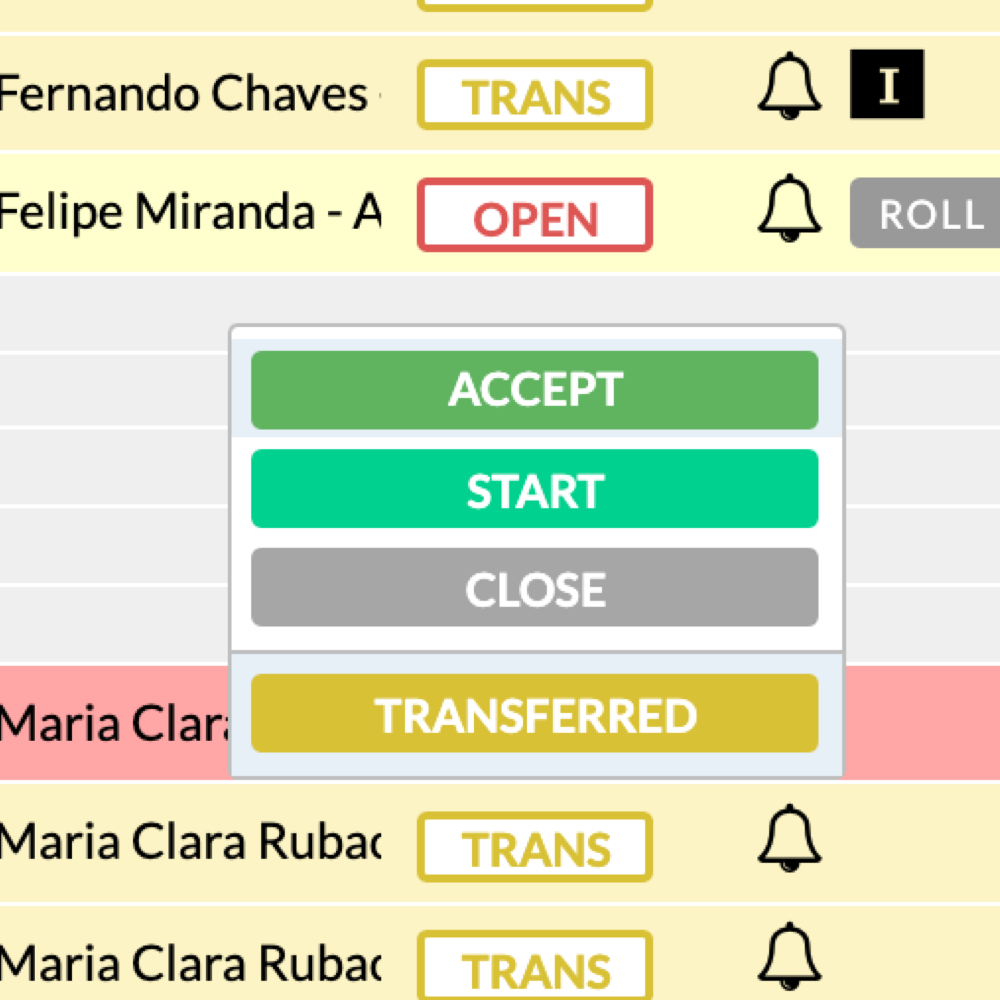This screenshot has height=1000, width=1000.
Task: Click the bell icon for Fernando Chaves
Action: (790, 91)
